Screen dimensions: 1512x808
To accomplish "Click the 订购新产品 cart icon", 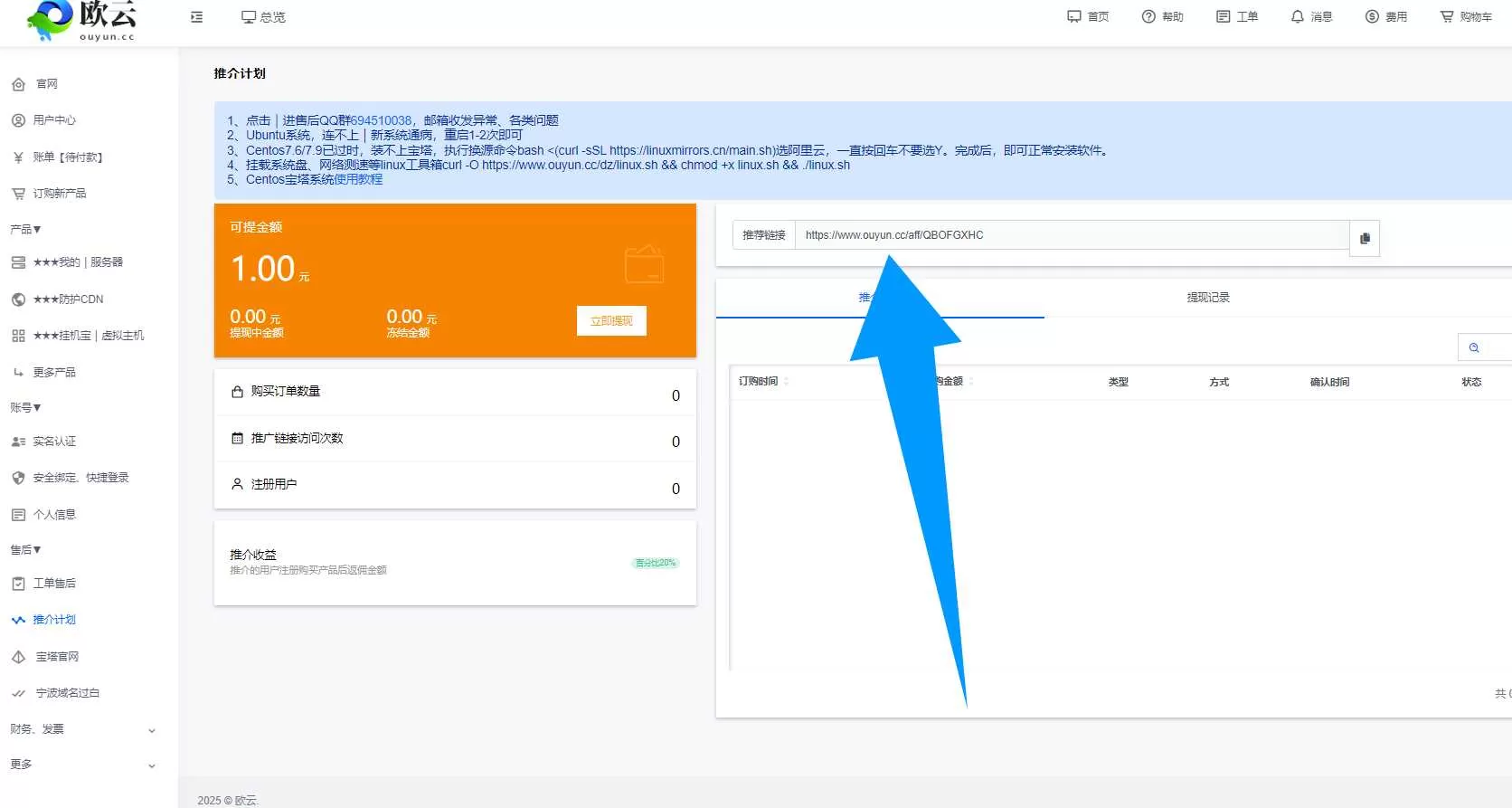I will point(18,194).
